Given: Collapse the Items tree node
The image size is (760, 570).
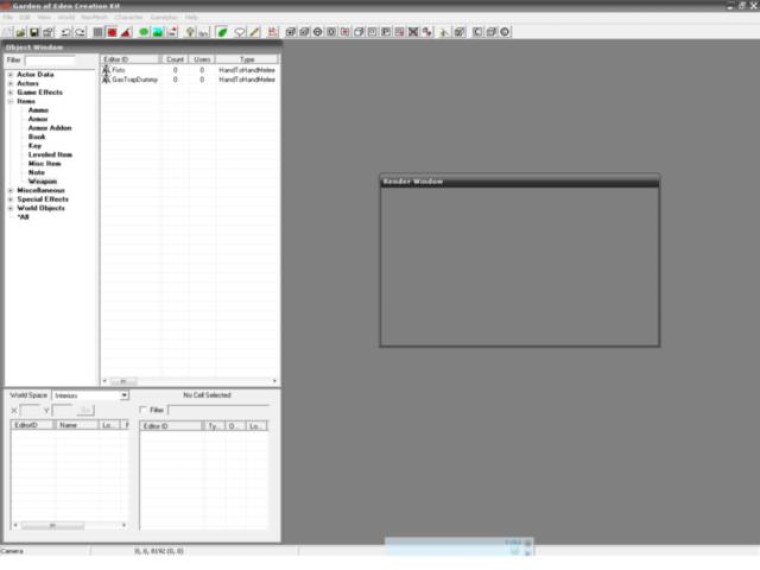Looking at the screenshot, I should tap(11, 101).
